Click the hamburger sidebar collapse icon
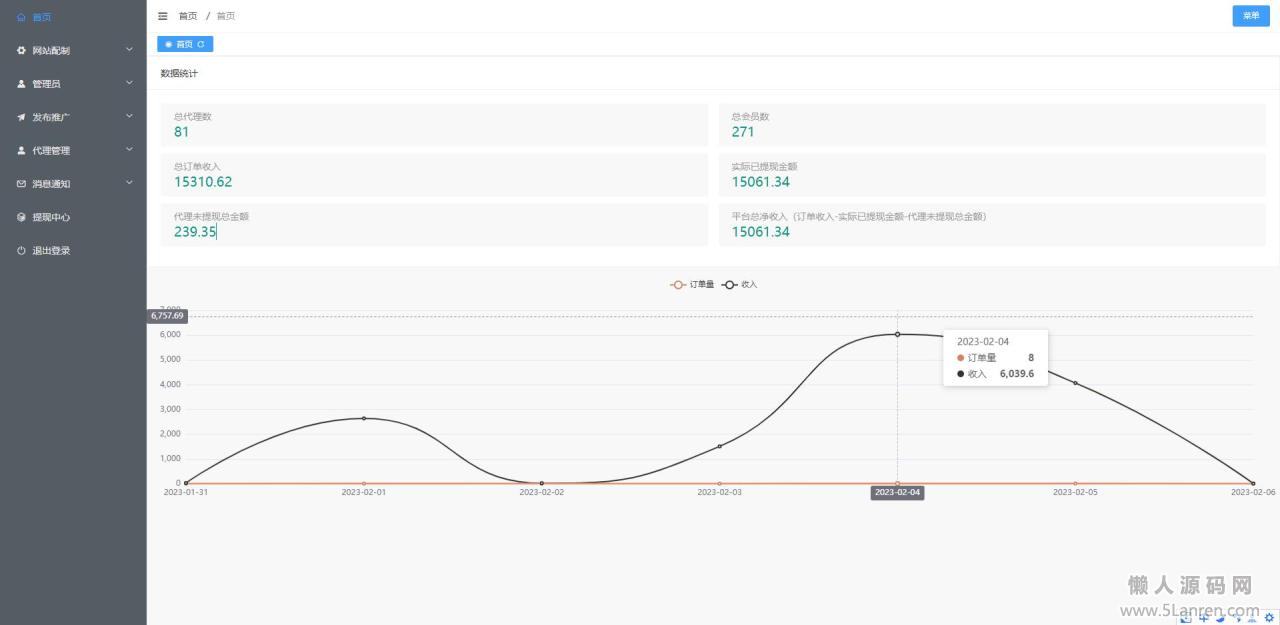This screenshot has height=625, width=1280. click(x=163, y=16)
